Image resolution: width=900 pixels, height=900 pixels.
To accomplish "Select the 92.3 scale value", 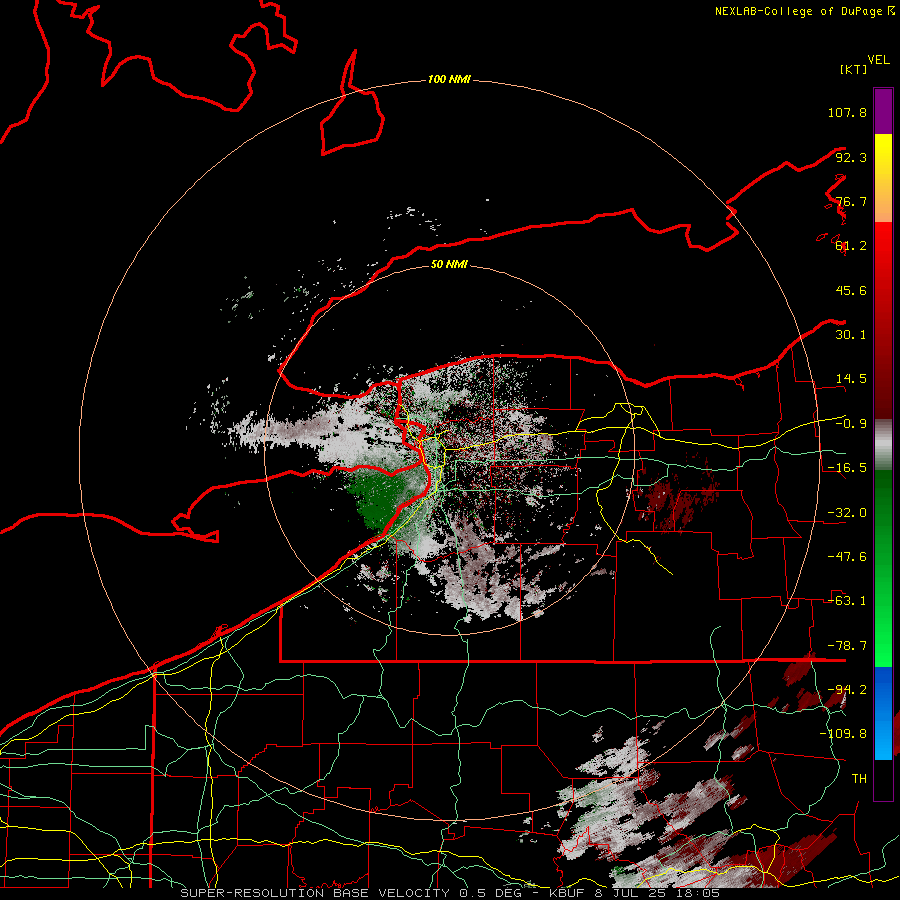I will (851, 157).
